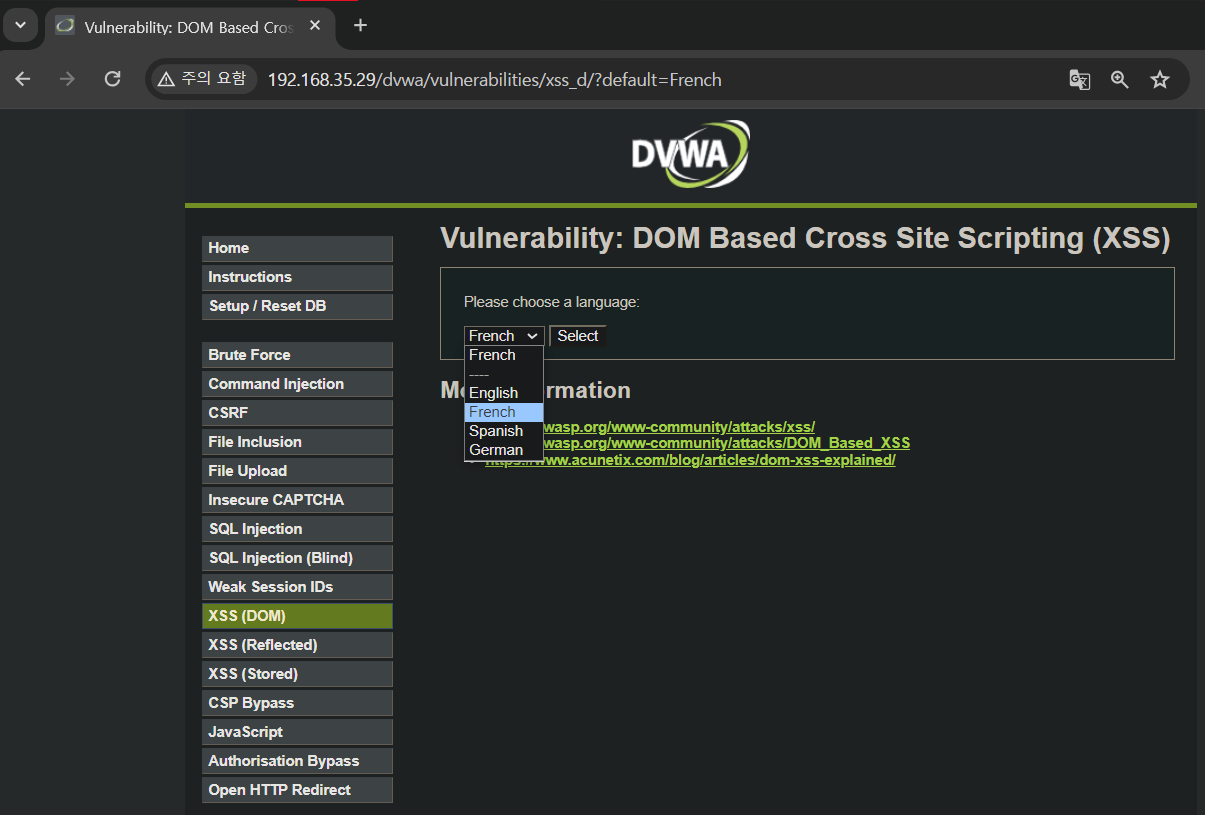This screenshot has height=815, width=1205.
Task: Open the JavaScript module
Action: [x=297, y=732]
